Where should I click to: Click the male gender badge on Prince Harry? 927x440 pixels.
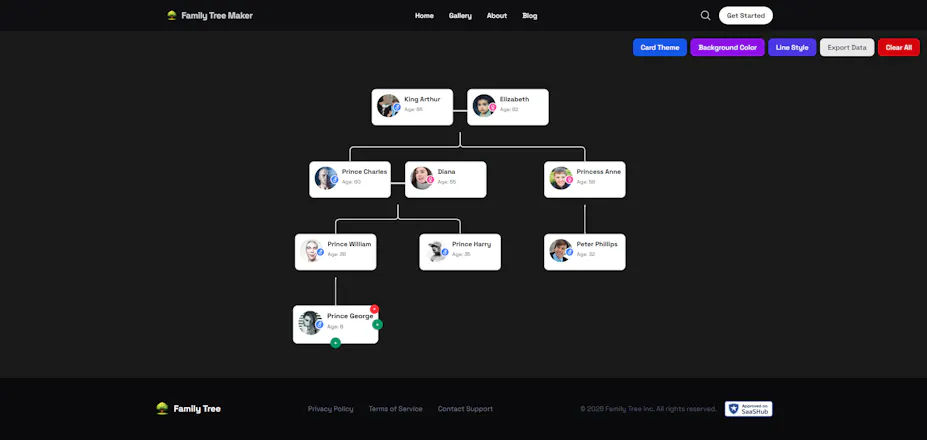pyautogui.click(x=445, y=252)
